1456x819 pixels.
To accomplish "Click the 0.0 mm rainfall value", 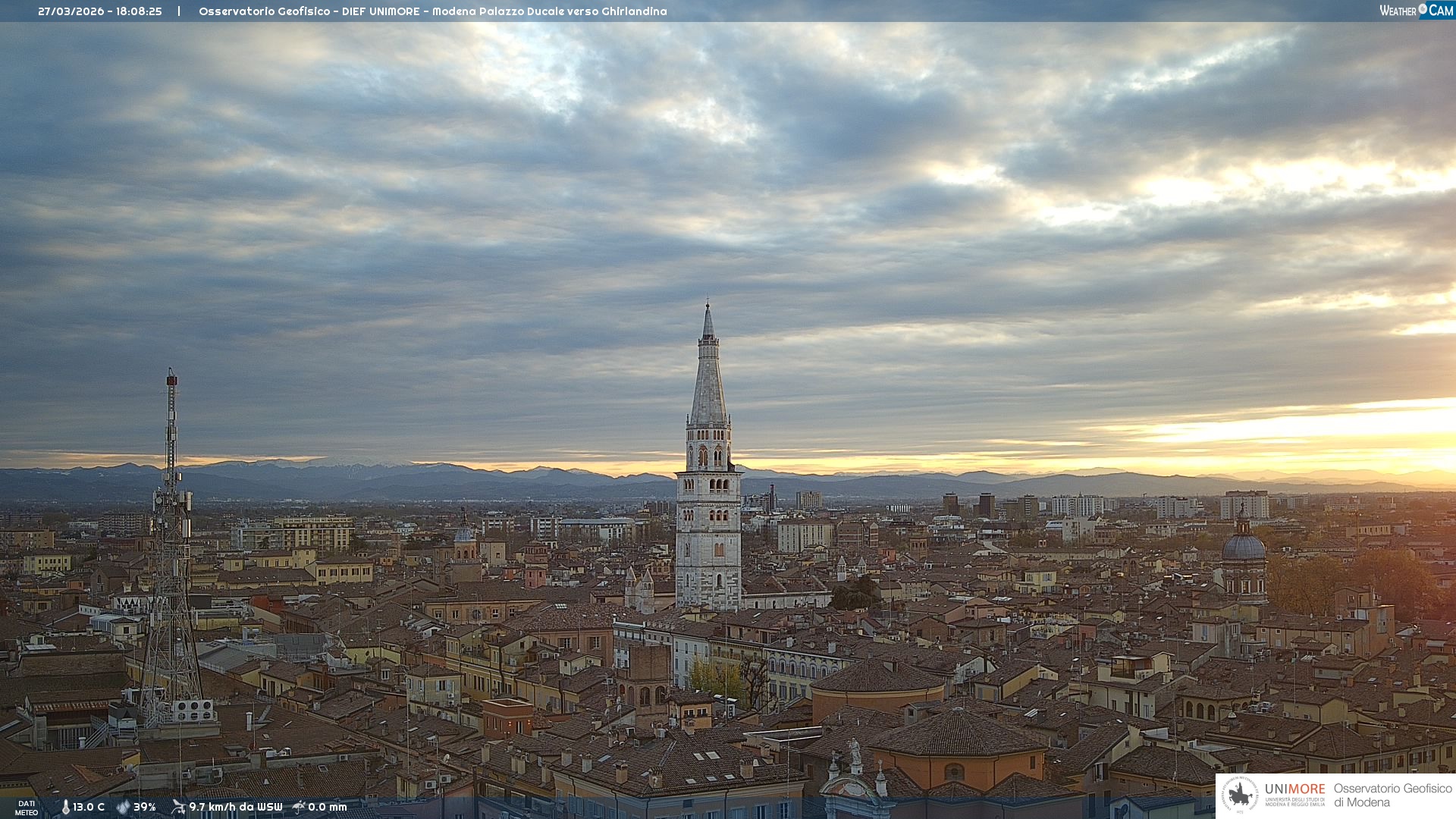I will pos(328,807).
